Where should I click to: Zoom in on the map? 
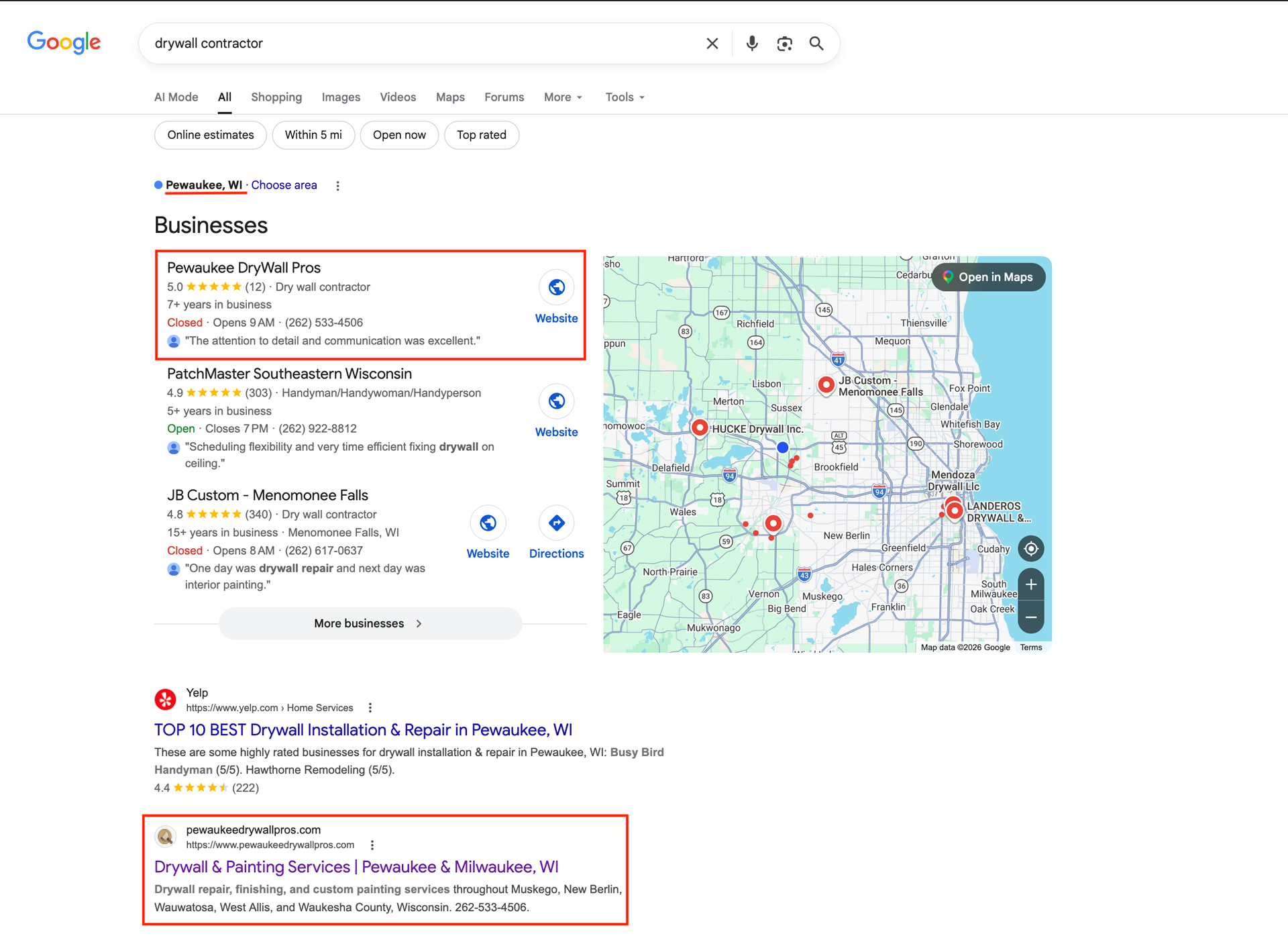pyautogui.click(x=1031, y=584)
